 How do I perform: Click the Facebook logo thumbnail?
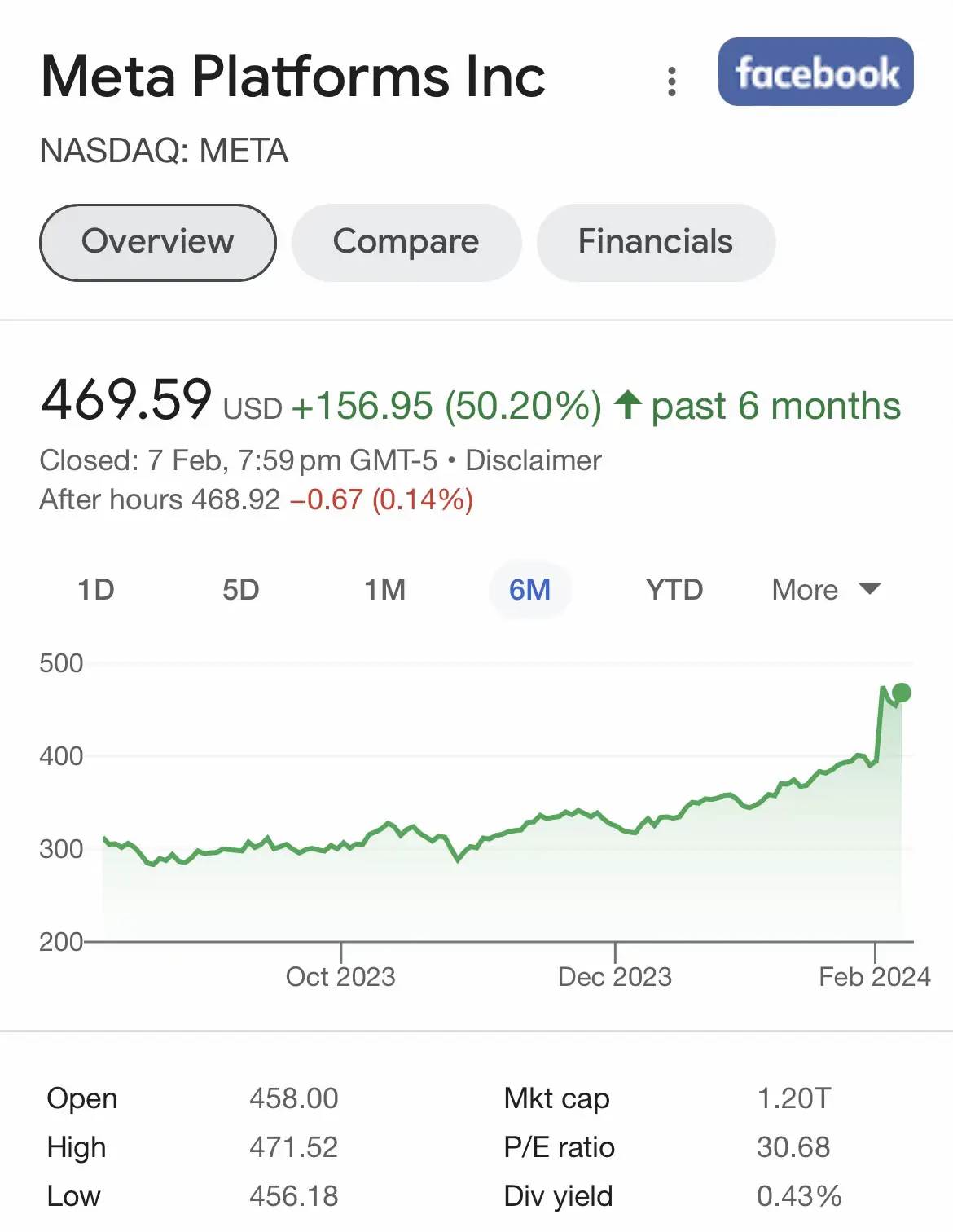[x=815, y=72]
